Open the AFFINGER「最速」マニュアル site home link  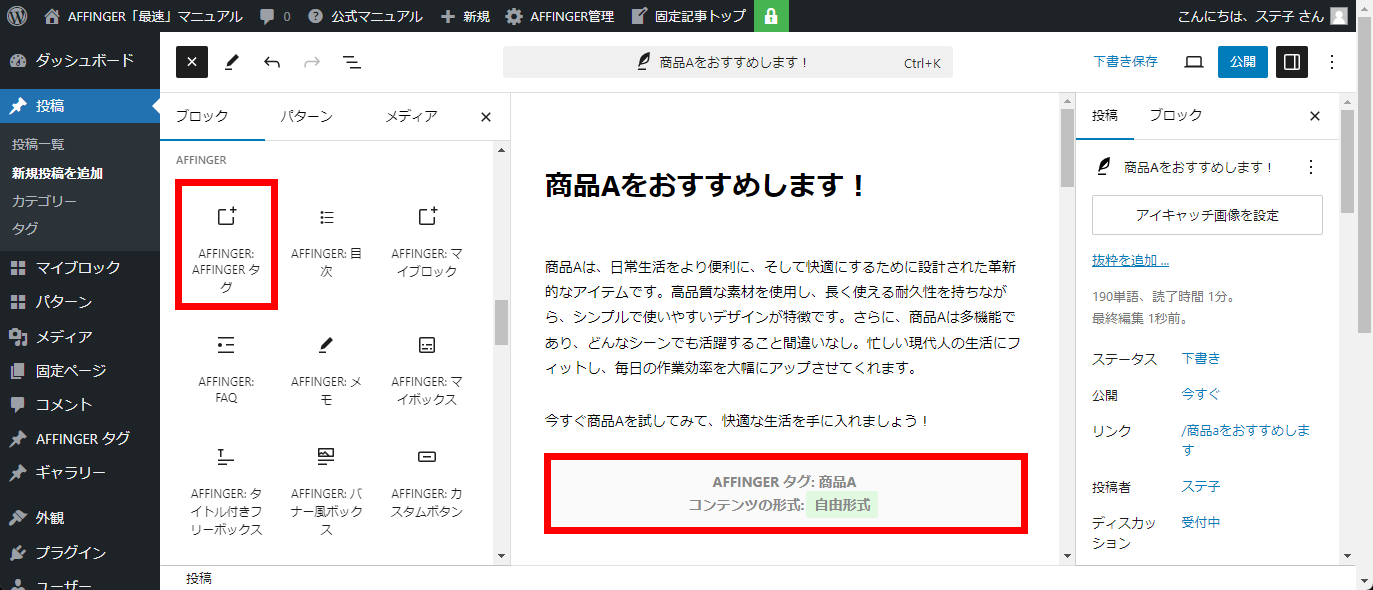[143, 16]
